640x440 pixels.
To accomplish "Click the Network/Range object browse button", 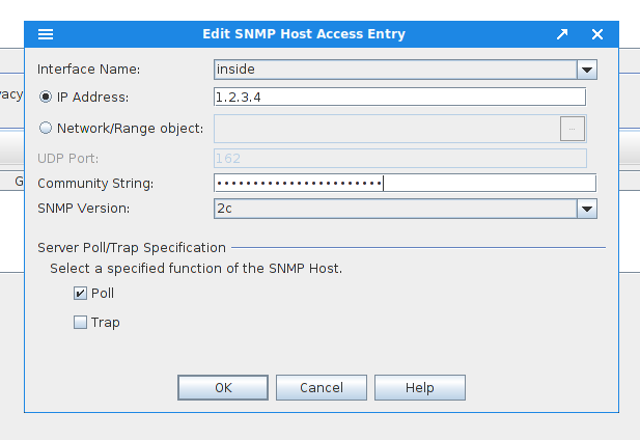I will click(x=572, y=129).
